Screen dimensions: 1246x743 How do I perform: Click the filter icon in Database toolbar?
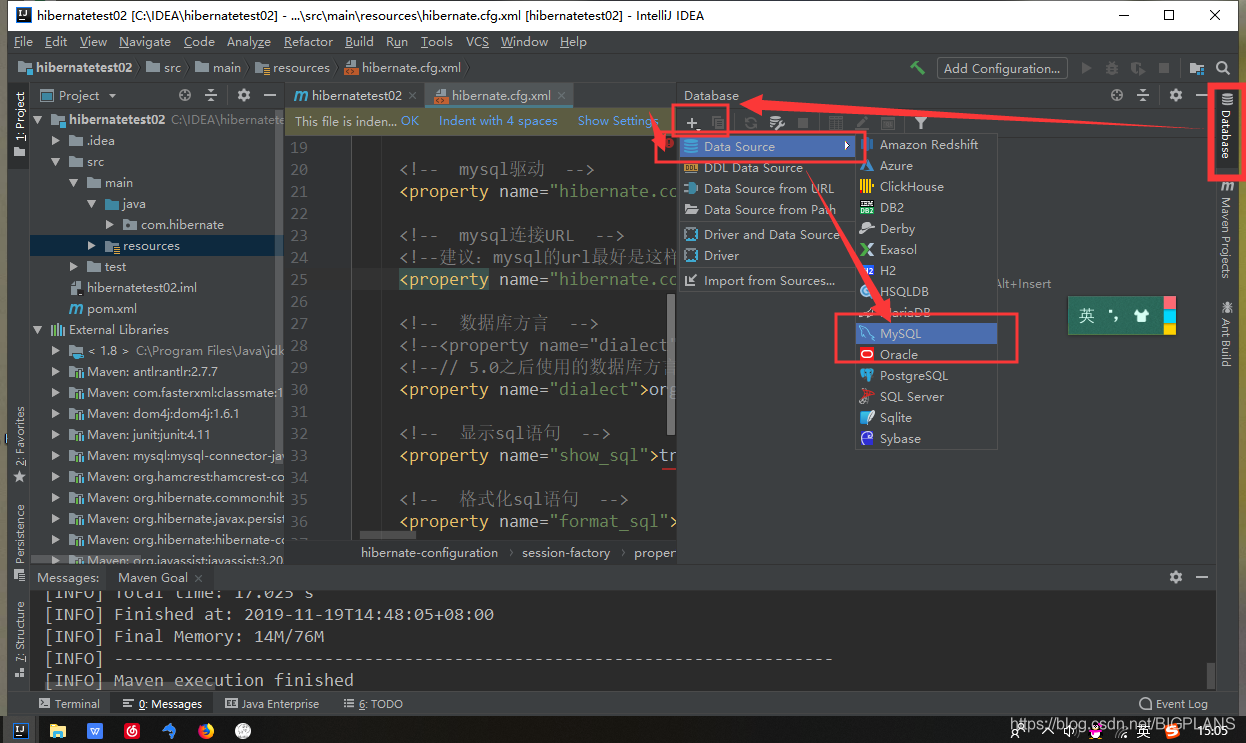click(920, 123)
